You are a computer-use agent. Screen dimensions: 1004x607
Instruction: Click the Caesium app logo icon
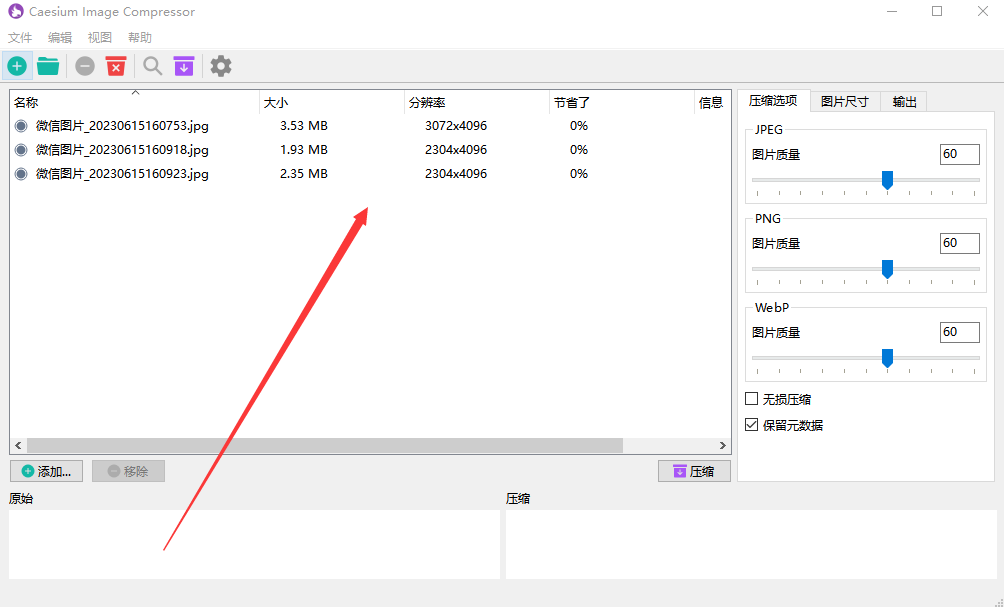(15, 12)
